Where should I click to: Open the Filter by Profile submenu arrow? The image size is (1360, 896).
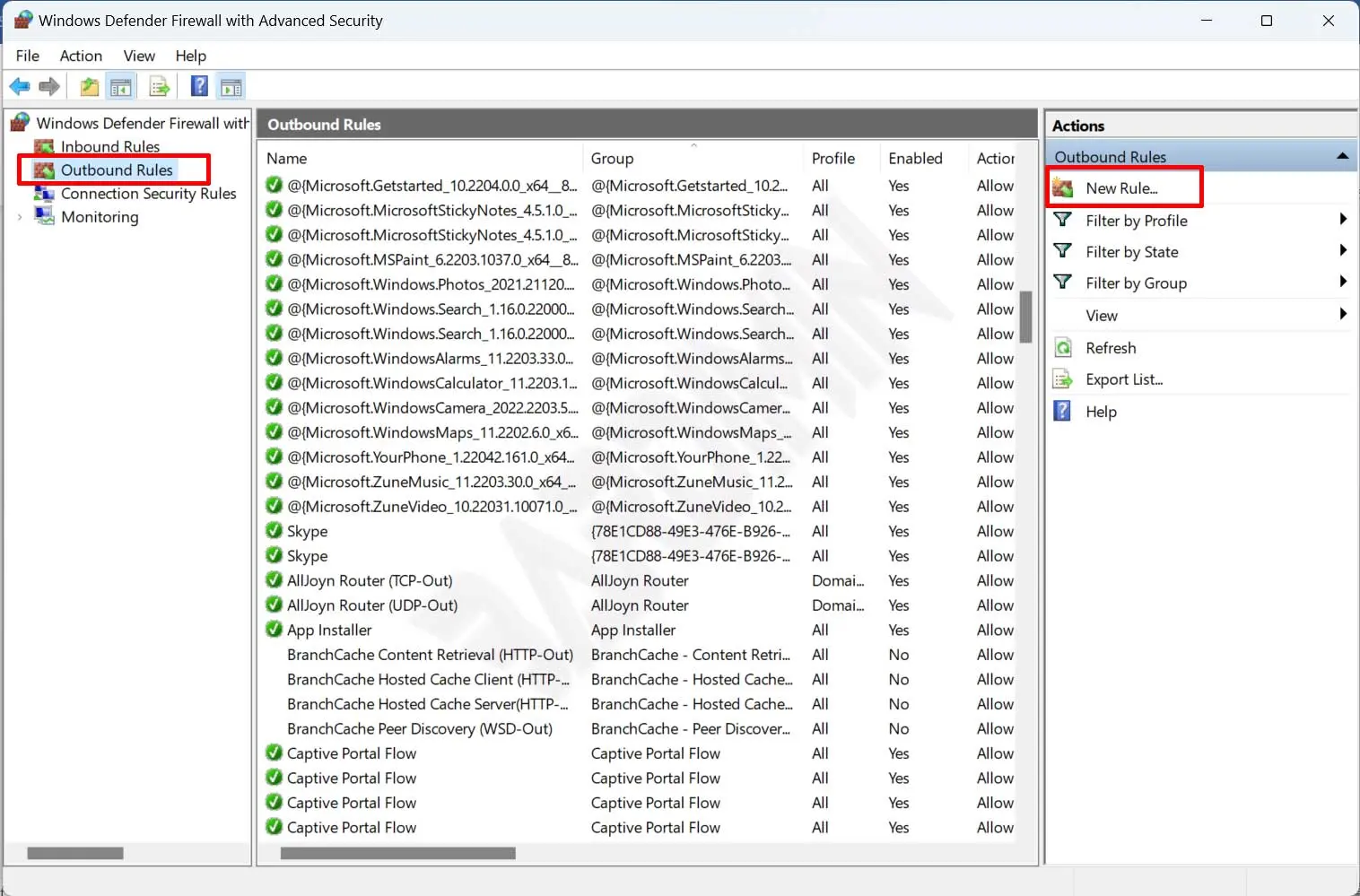coord(1342,220)
